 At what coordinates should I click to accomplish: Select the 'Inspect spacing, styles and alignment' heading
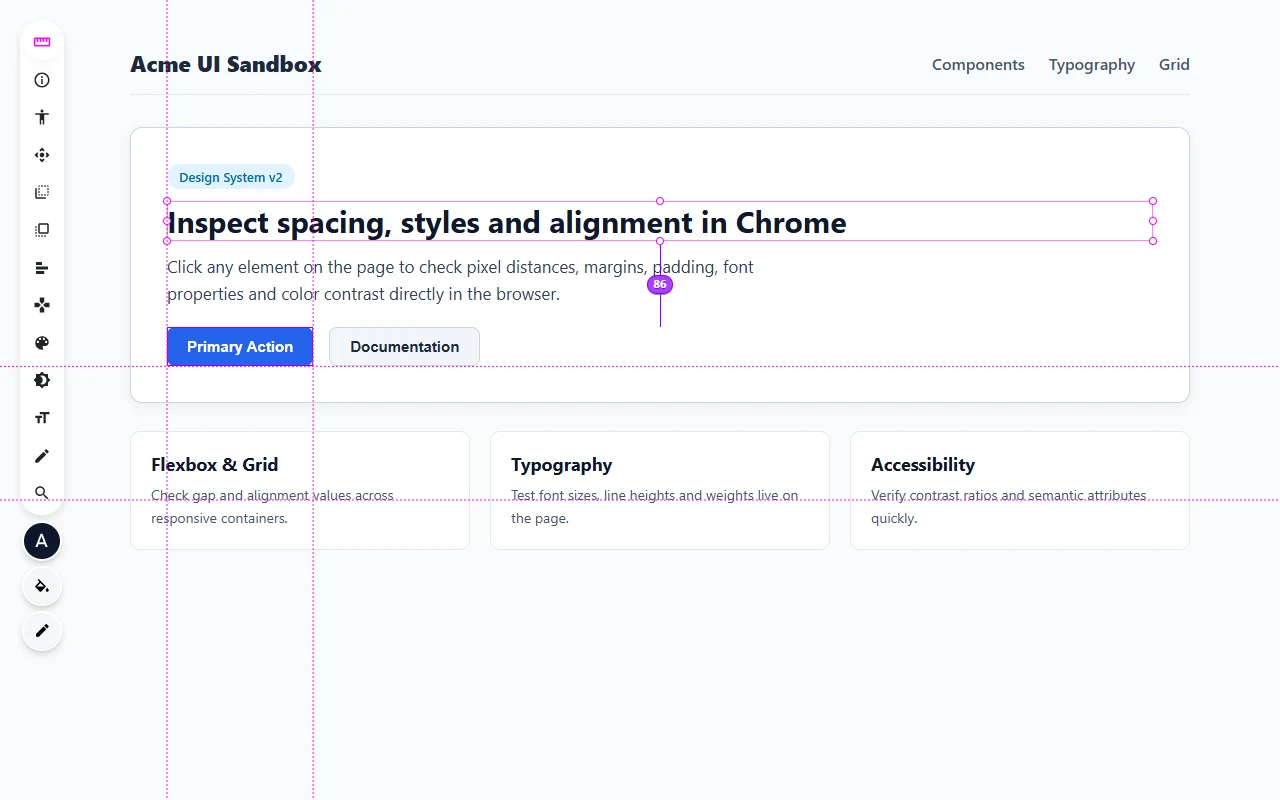coord(660,221)
